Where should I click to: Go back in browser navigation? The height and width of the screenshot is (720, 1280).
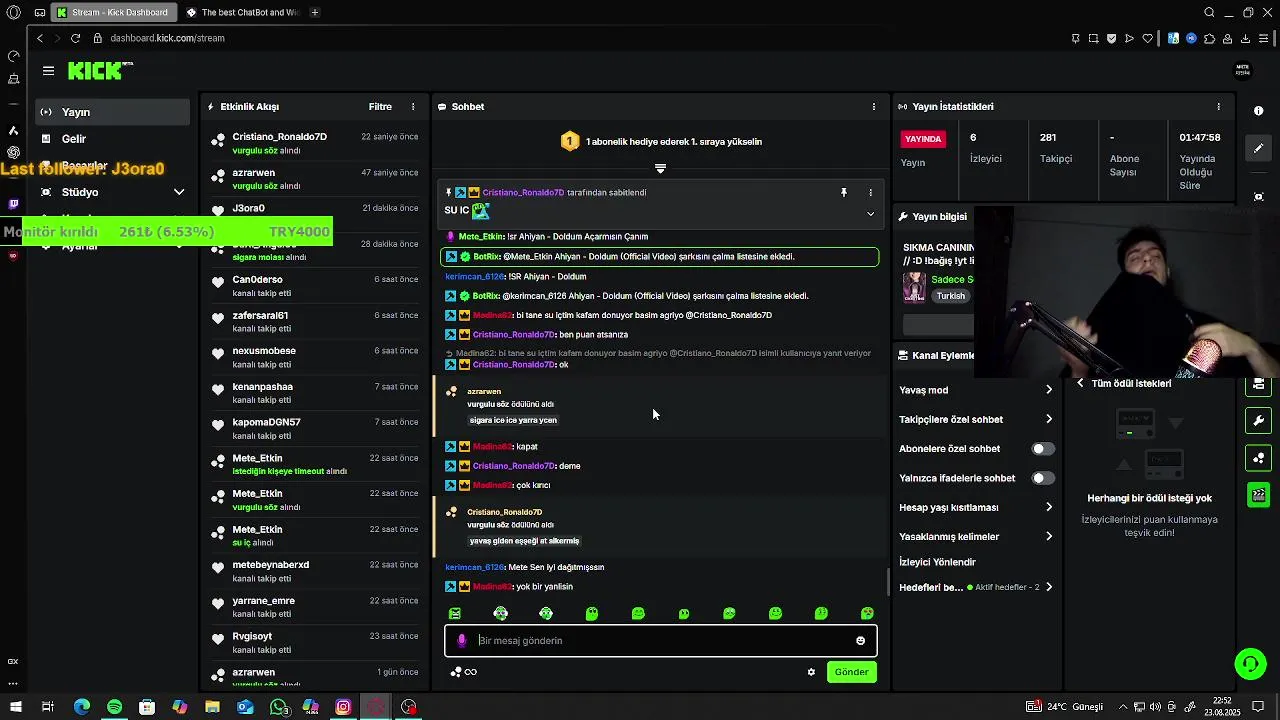(x=39, y=38)
